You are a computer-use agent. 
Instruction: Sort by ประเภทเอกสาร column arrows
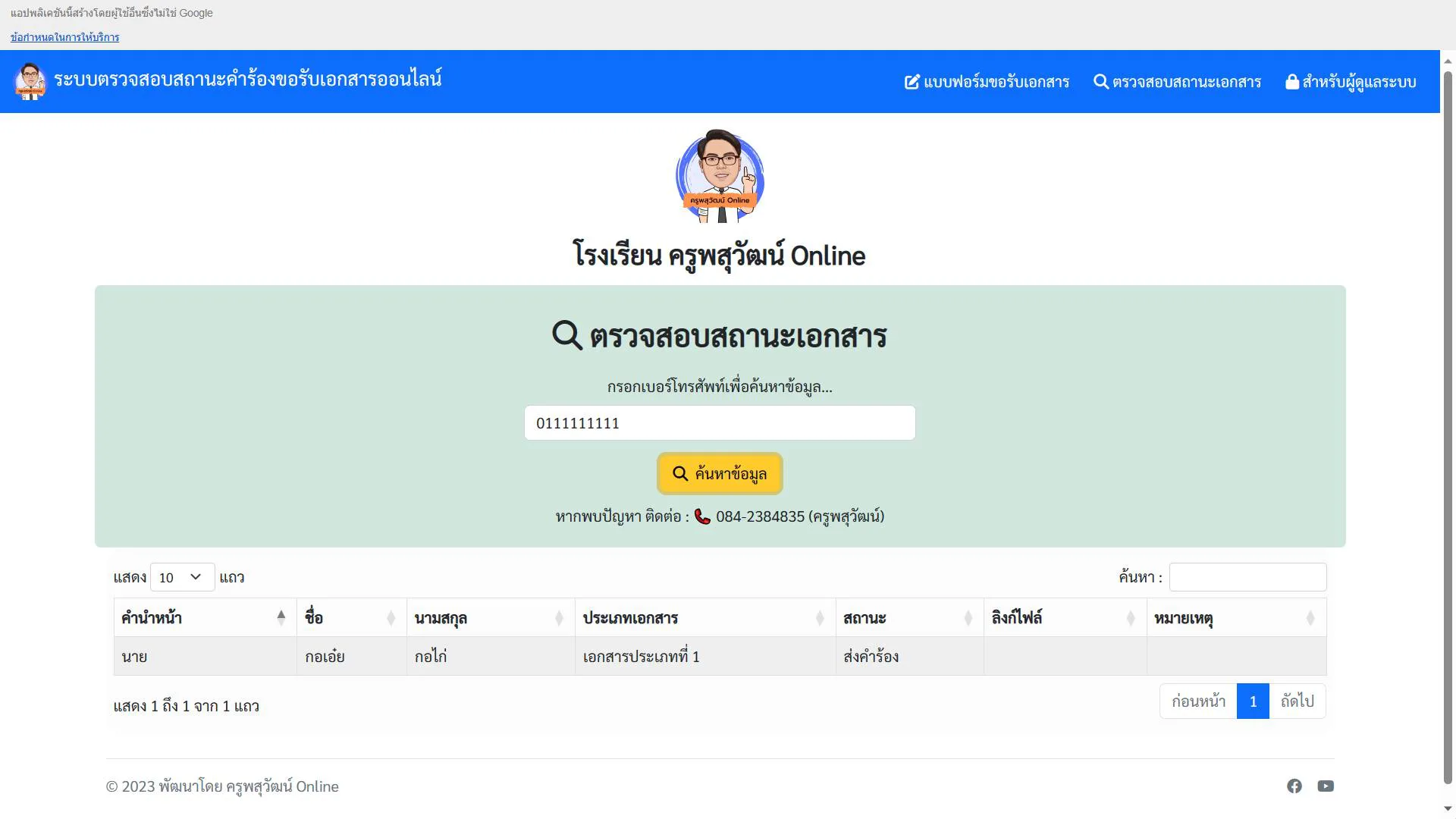820,618
